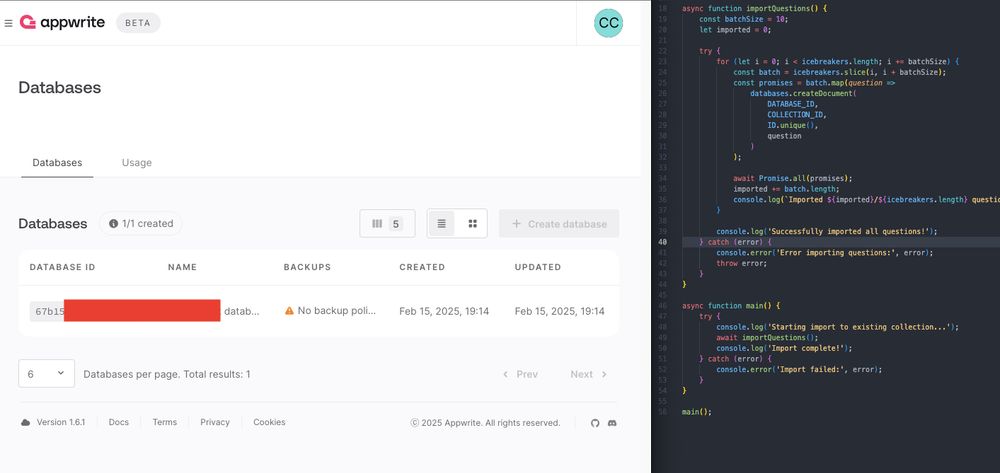Click the main(); call in the editor
Screen dimensions: 1000x473
click(696, 412)
